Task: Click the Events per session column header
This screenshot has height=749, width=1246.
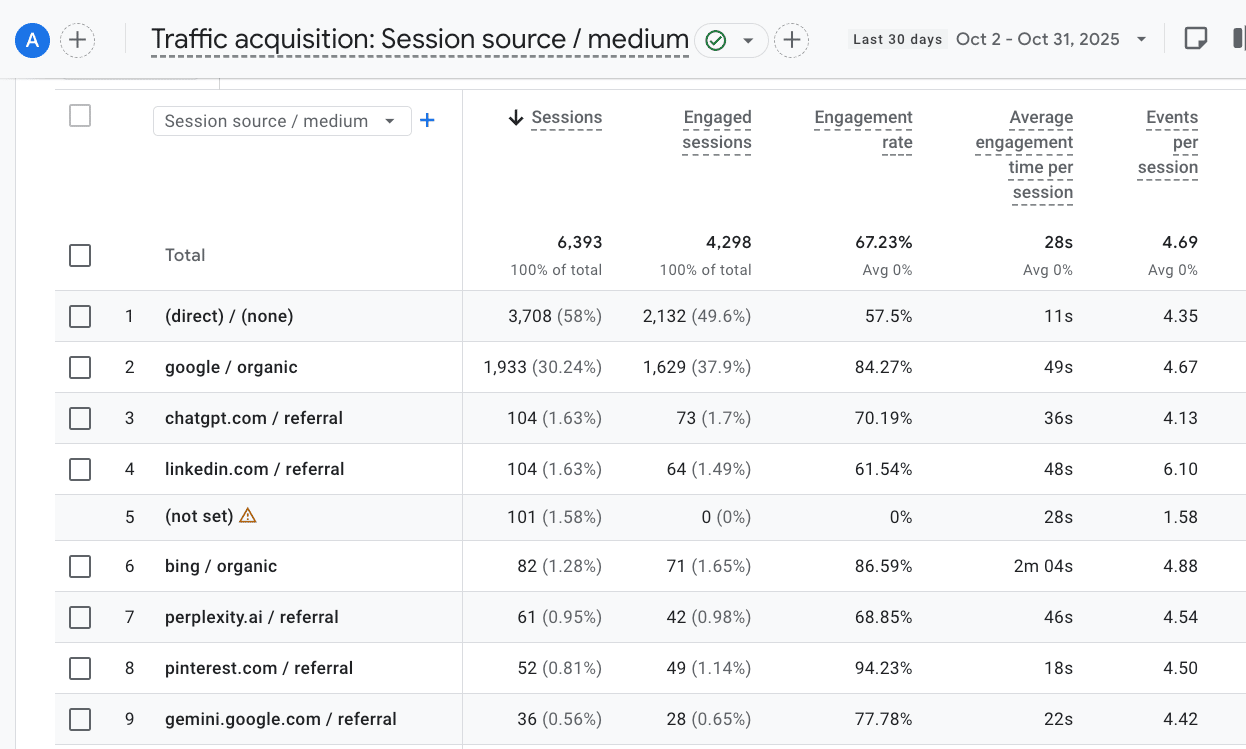Action: pyautogui.click(x=1168, y=142)
